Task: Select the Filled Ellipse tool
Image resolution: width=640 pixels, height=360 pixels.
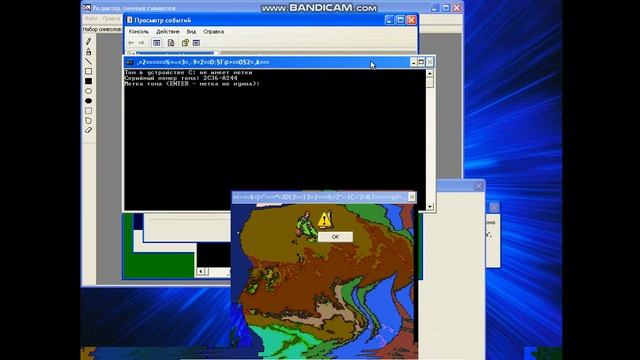Action: tap(89, 100)
